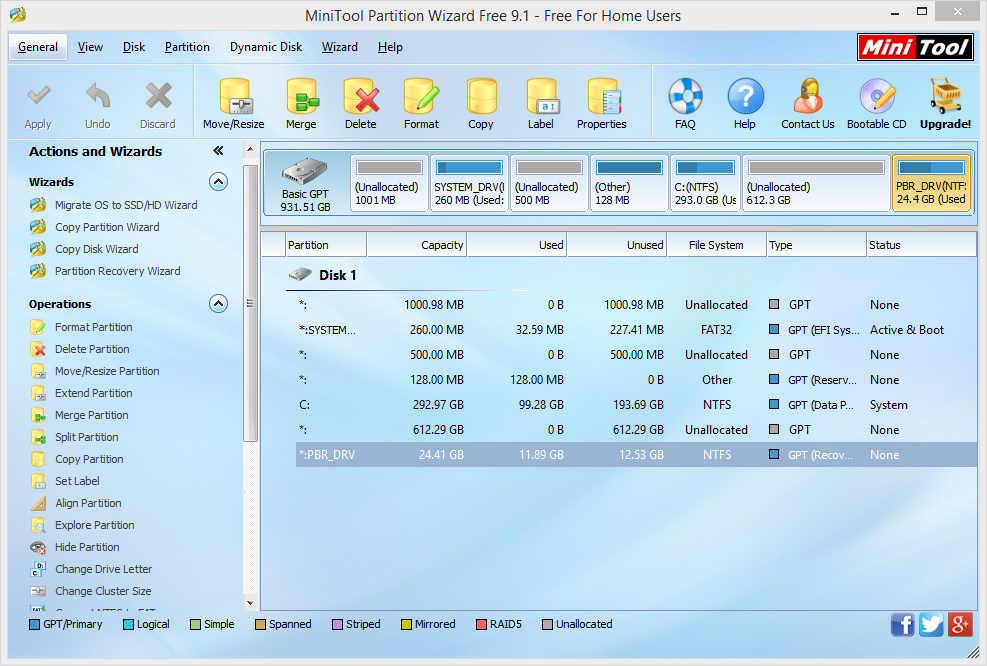Click the sidebar scroll up arrow

tap(250, 150)
